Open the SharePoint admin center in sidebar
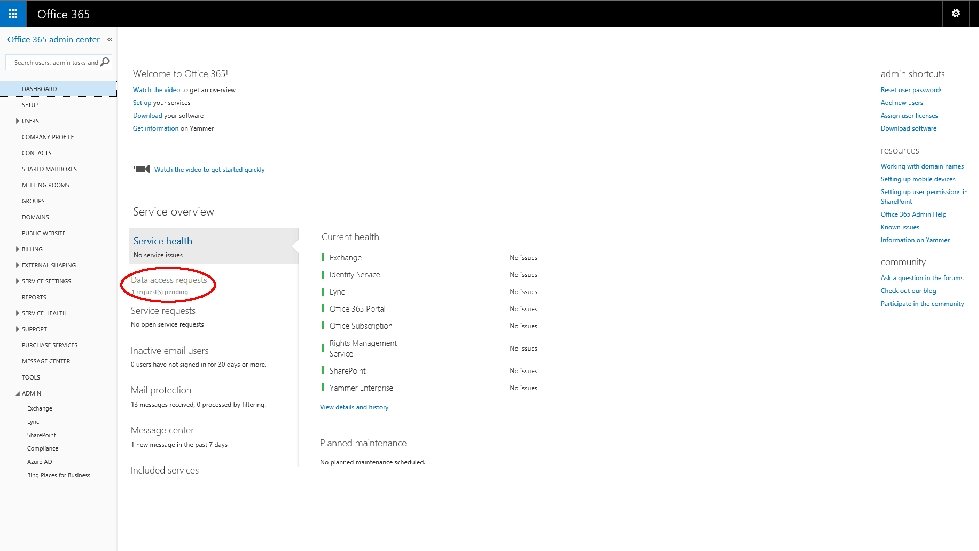The width and height of the screenshot is (979, 551). click(x=41, y=435)
